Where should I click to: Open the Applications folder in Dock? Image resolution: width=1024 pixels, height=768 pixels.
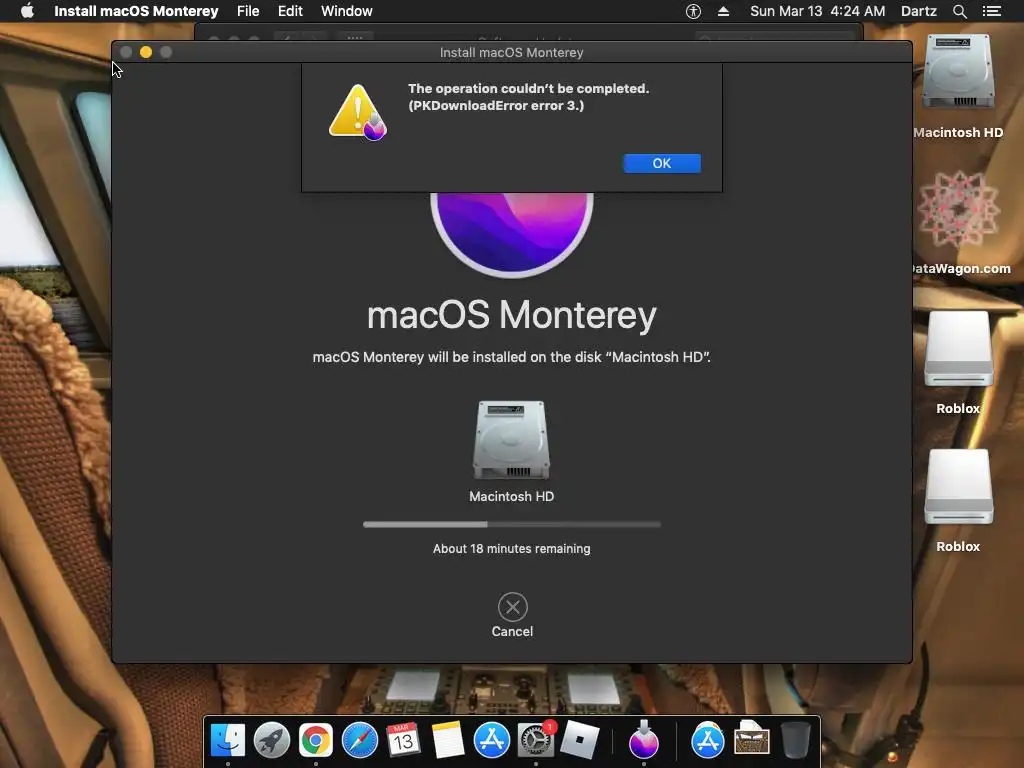pyautogui.click(x=708, y=741)
